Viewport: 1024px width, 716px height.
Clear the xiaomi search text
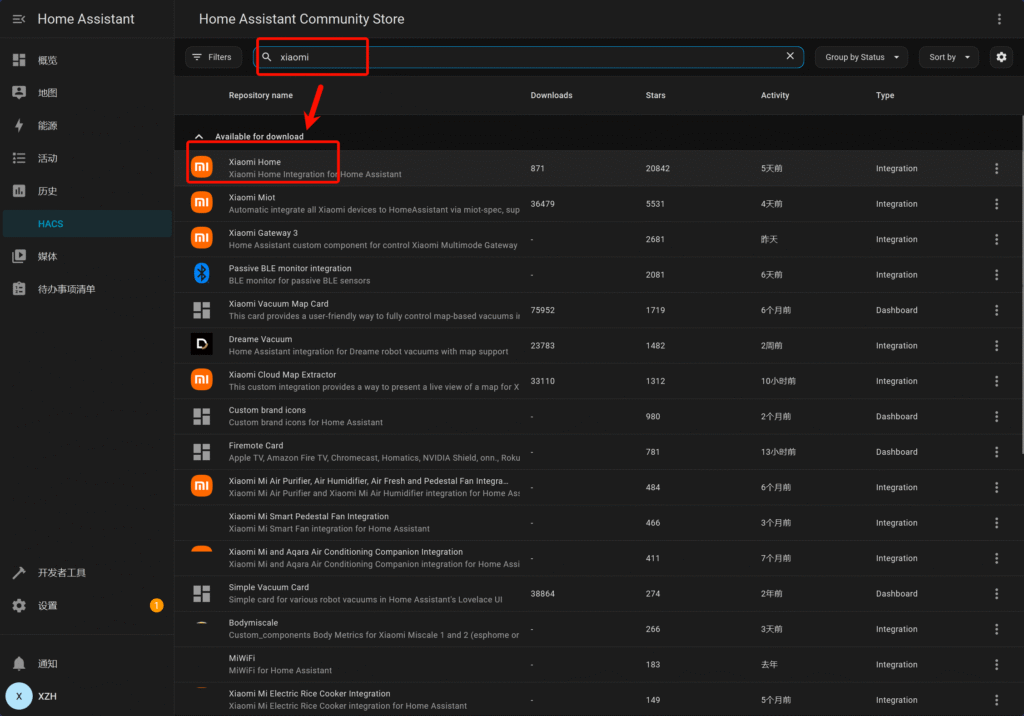(x=790, y=57)
